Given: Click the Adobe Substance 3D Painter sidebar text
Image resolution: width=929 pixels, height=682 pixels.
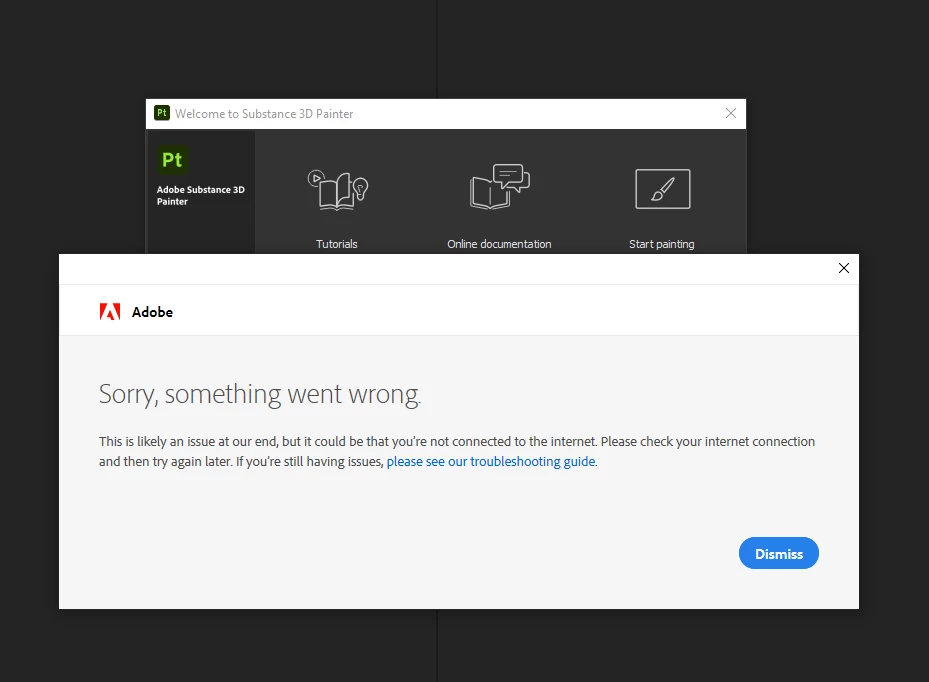Looking at the screenshot, I should tap(200, 196).
